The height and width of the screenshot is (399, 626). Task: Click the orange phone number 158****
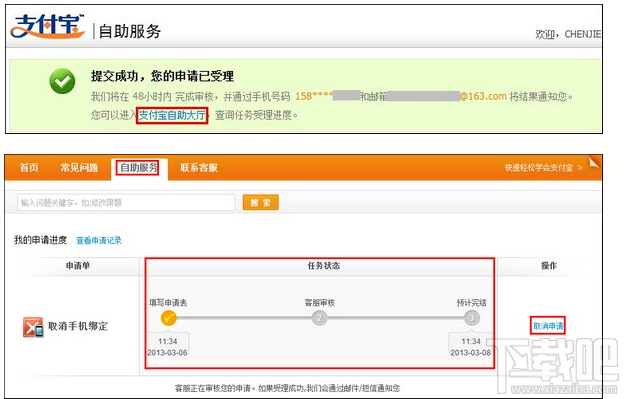pyautogui.click(x=314, y=96)
